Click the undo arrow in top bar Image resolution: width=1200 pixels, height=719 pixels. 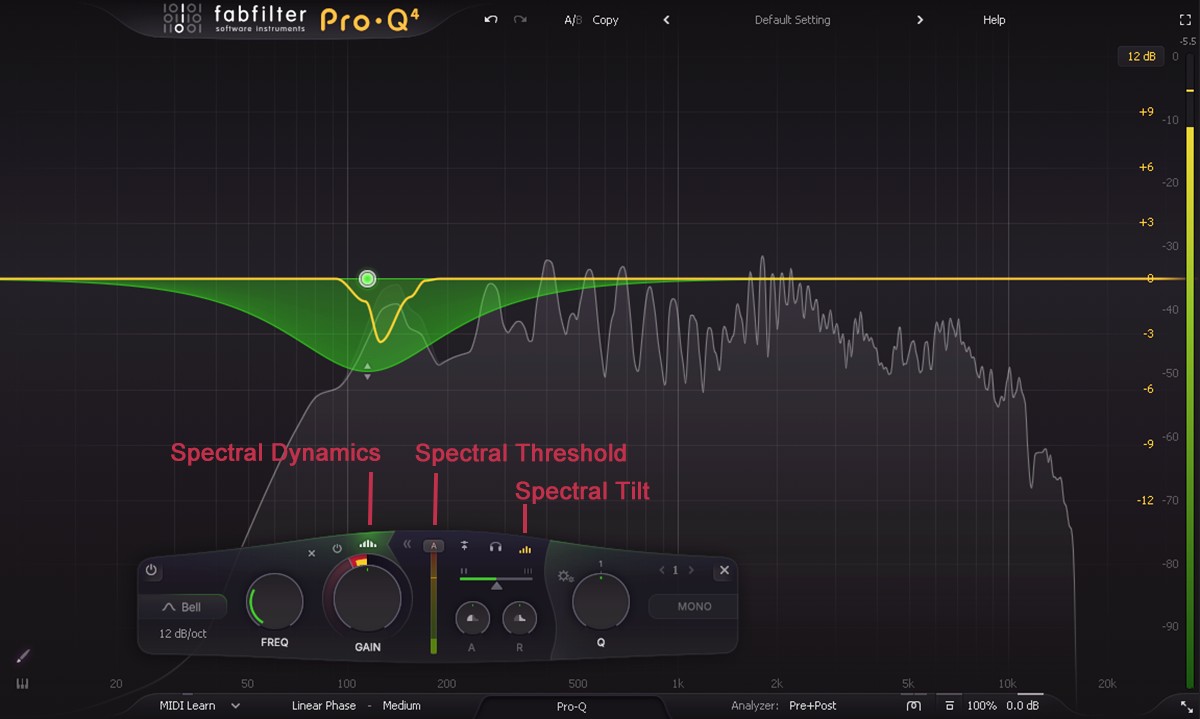[491, 19]
